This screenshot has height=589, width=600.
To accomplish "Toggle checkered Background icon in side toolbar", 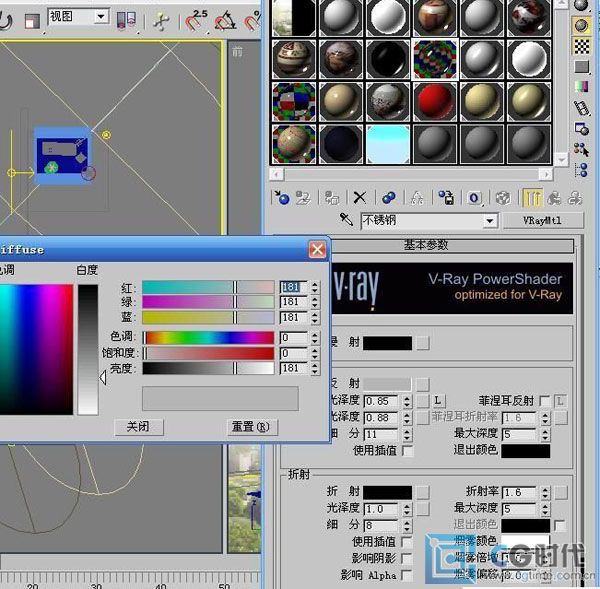I will (582, 47).
